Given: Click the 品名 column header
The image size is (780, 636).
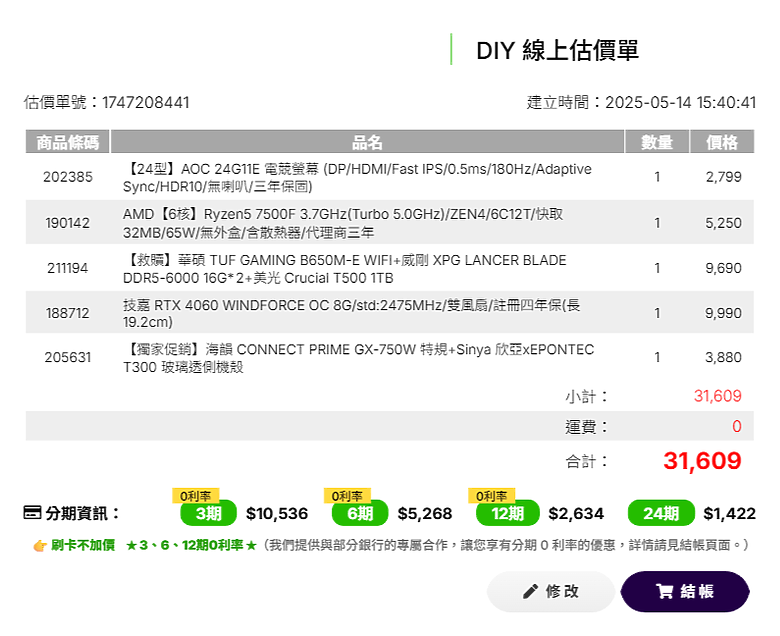Looking at the screenshot, I should 367,142.
